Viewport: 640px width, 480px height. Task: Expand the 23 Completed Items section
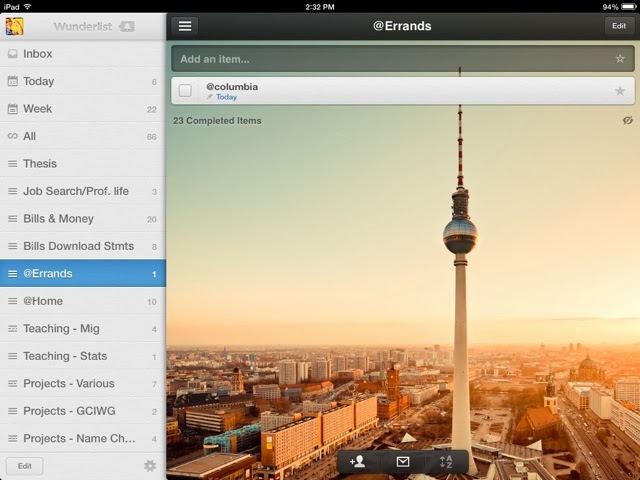point(217,121)
